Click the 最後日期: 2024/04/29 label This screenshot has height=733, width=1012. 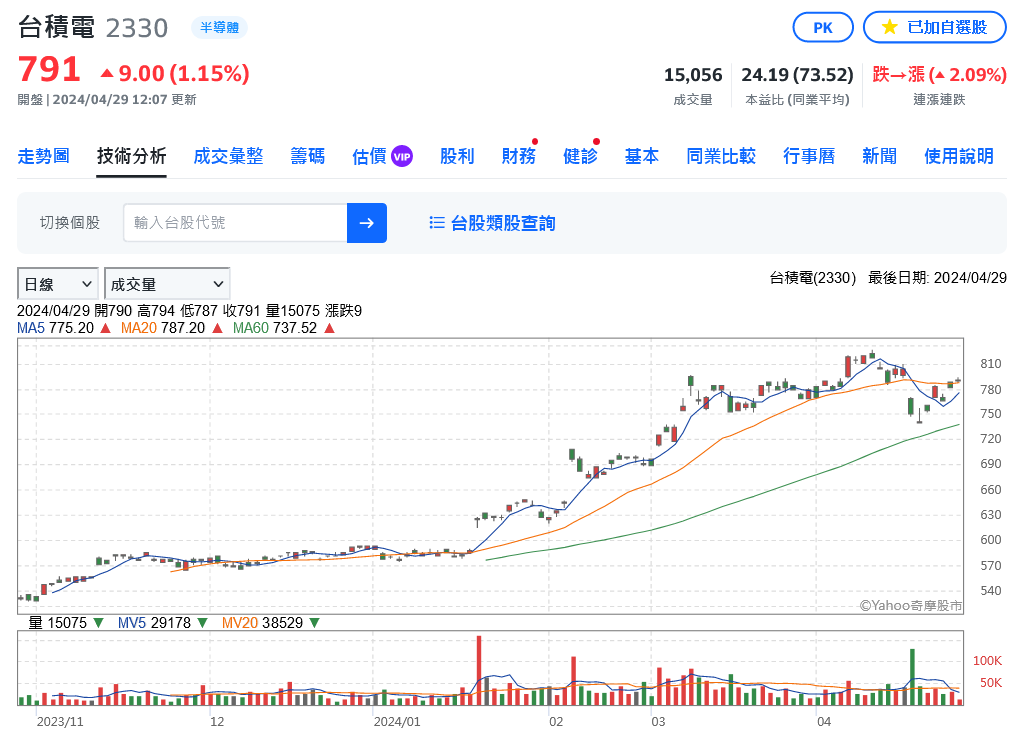point(937,278)
